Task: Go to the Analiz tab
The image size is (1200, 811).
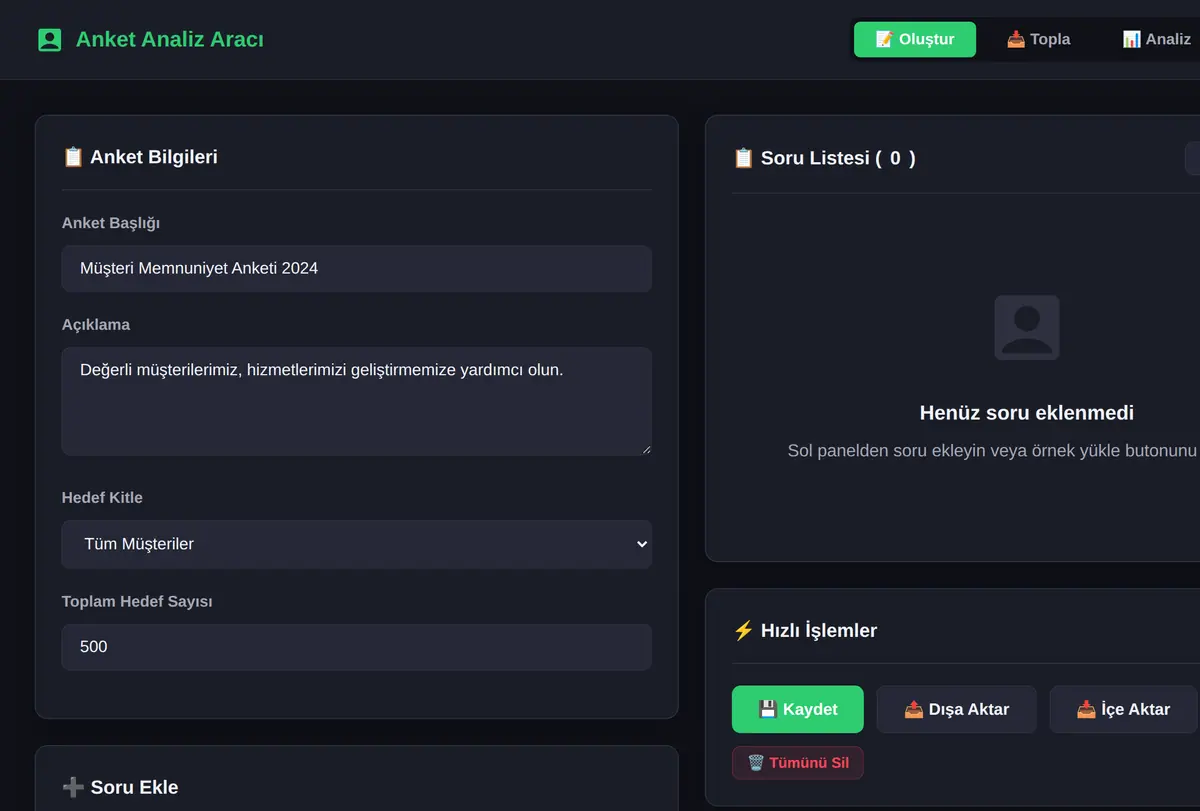Action: point(1156,40)
